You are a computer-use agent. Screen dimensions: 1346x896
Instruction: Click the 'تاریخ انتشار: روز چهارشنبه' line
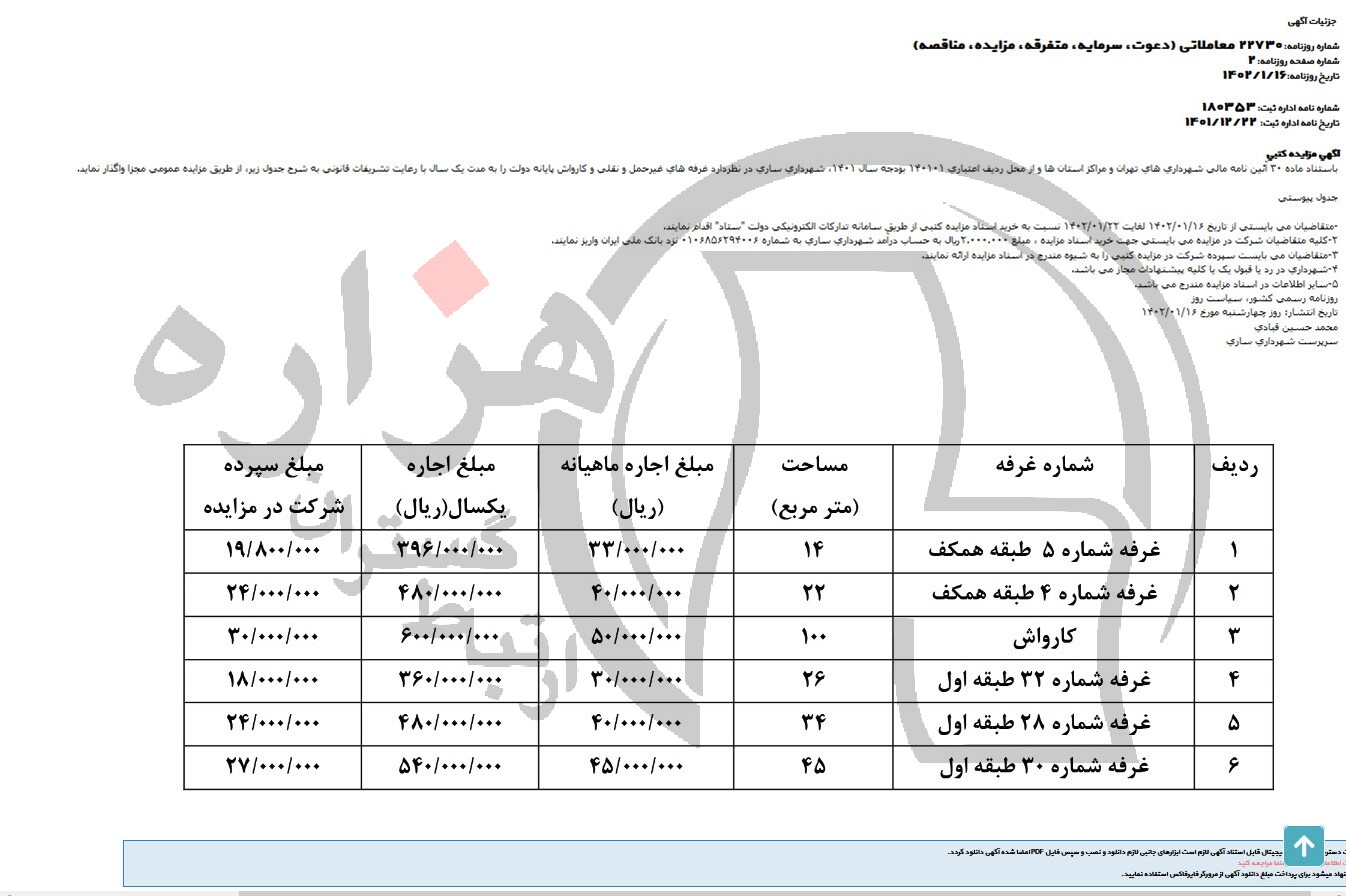[1239, 312]
